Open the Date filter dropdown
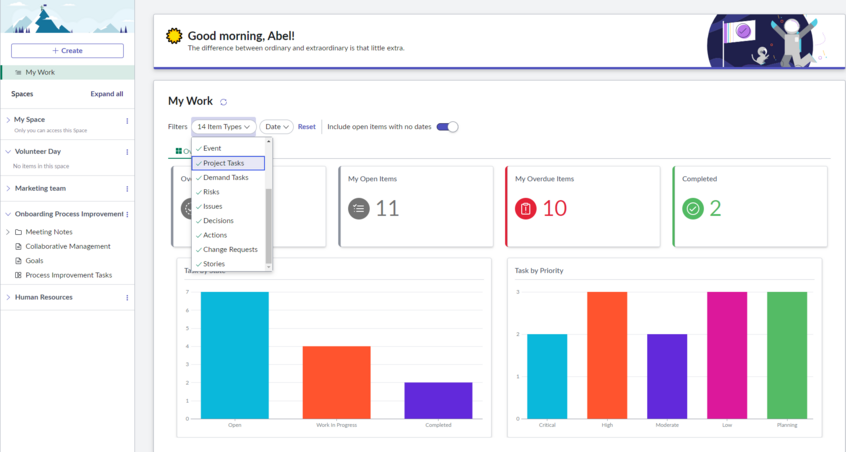Screen dimensions: 846x452 [x=276, y=127]
